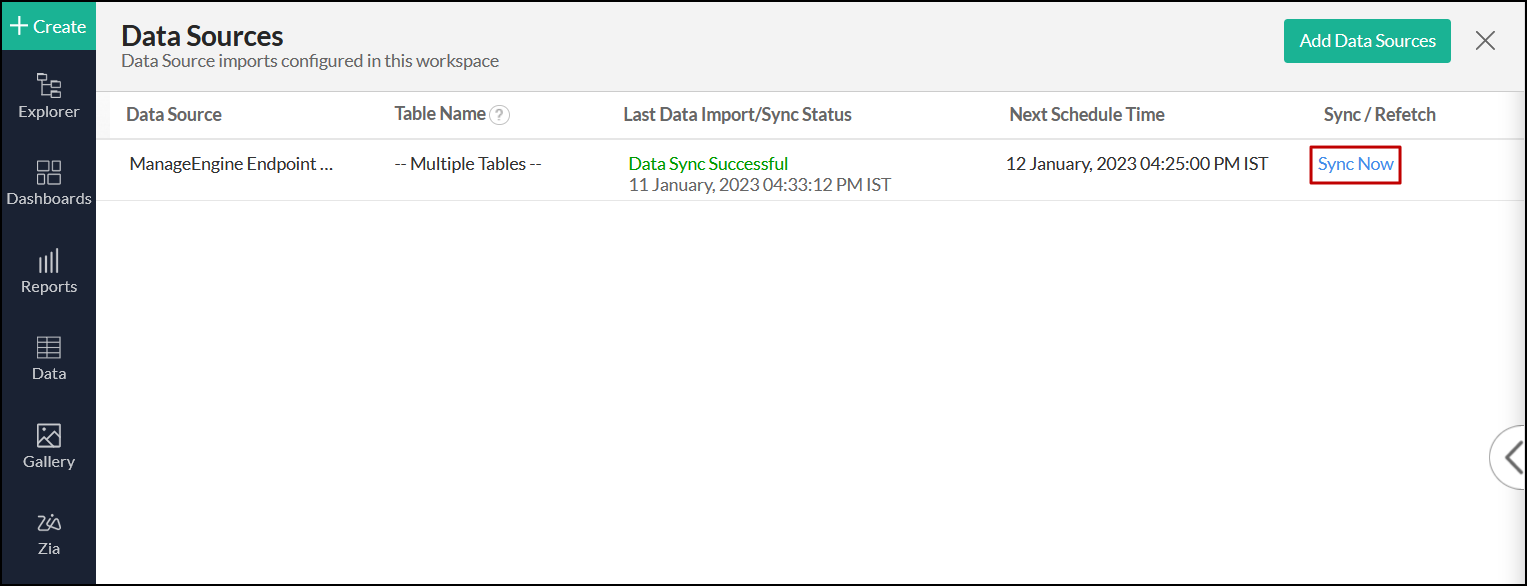Close the Data Sources dialog
Image resolution: width=1527 pixels, height=586 pixels.
pos(1485,41)
